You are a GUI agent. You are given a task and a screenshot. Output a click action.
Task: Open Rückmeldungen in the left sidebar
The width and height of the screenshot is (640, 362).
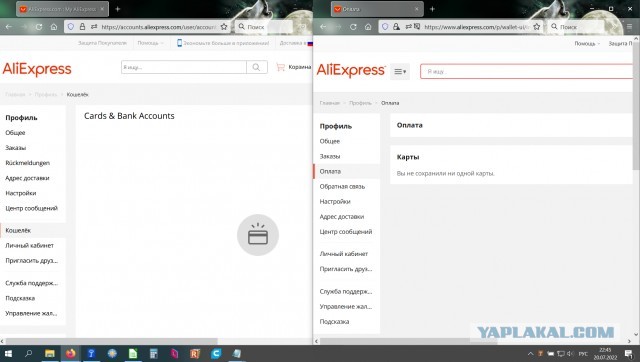coord(27,163)
